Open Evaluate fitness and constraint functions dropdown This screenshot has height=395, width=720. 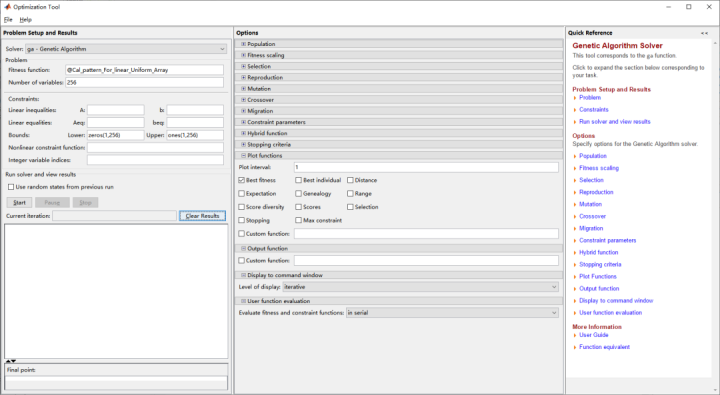point(452,313)
